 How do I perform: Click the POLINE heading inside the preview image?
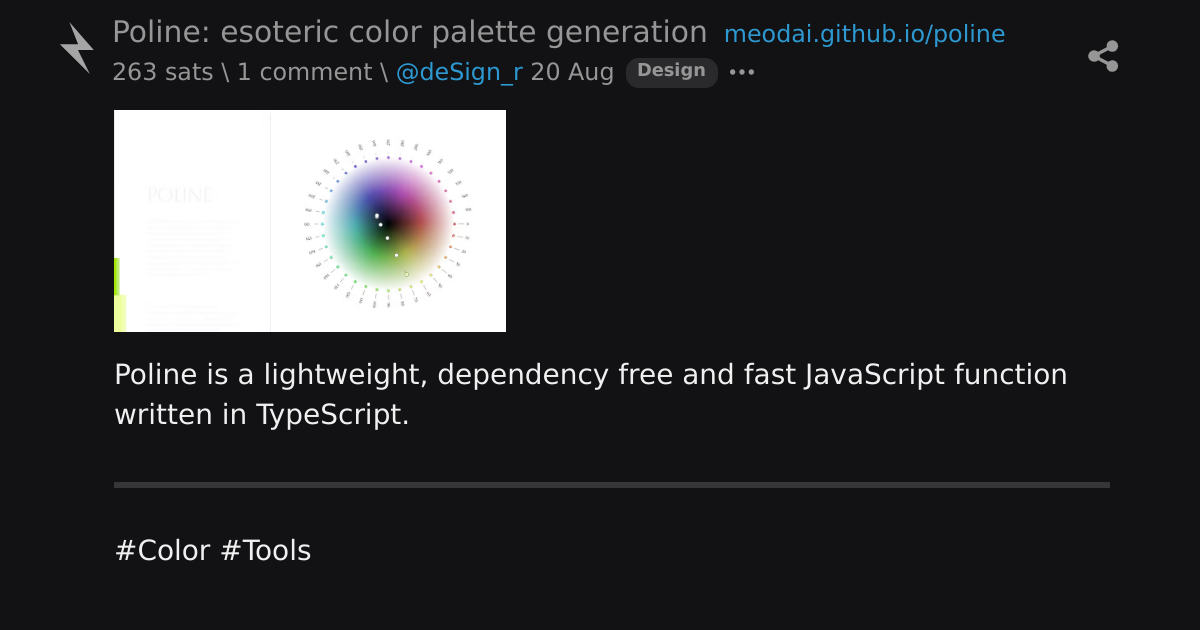click(180, 195)
